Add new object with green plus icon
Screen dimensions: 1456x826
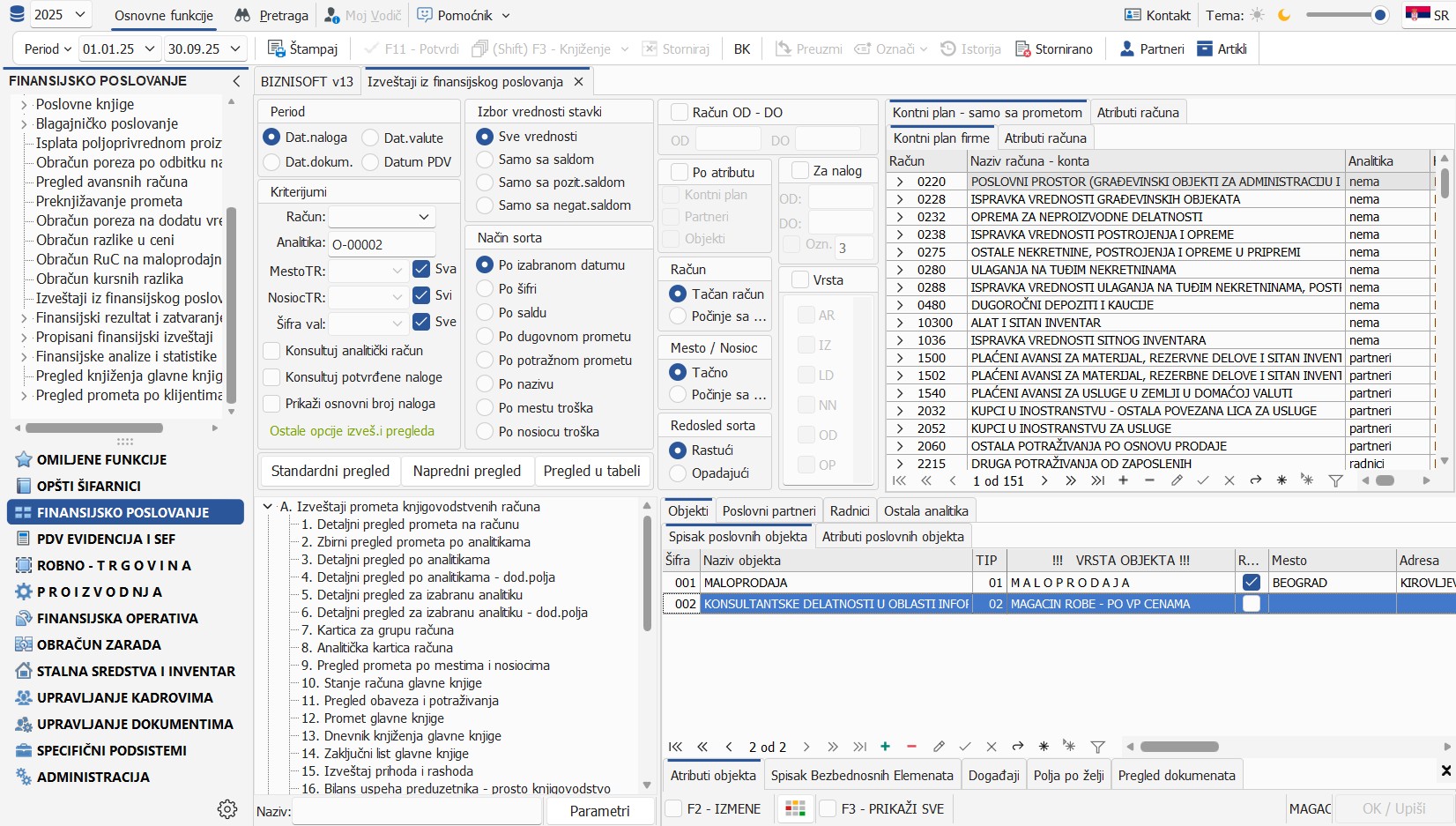click(x=885, y=747)
